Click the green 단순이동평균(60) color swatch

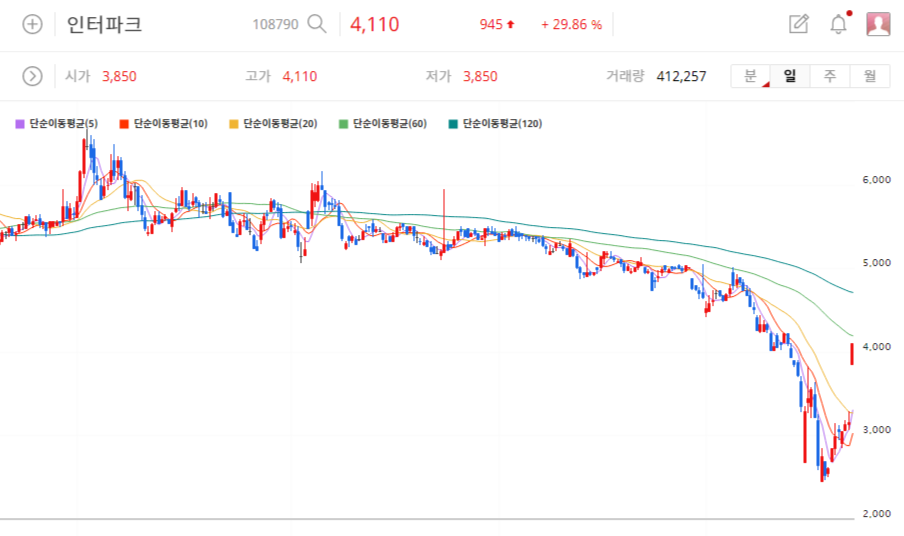(x=343, y=124)
